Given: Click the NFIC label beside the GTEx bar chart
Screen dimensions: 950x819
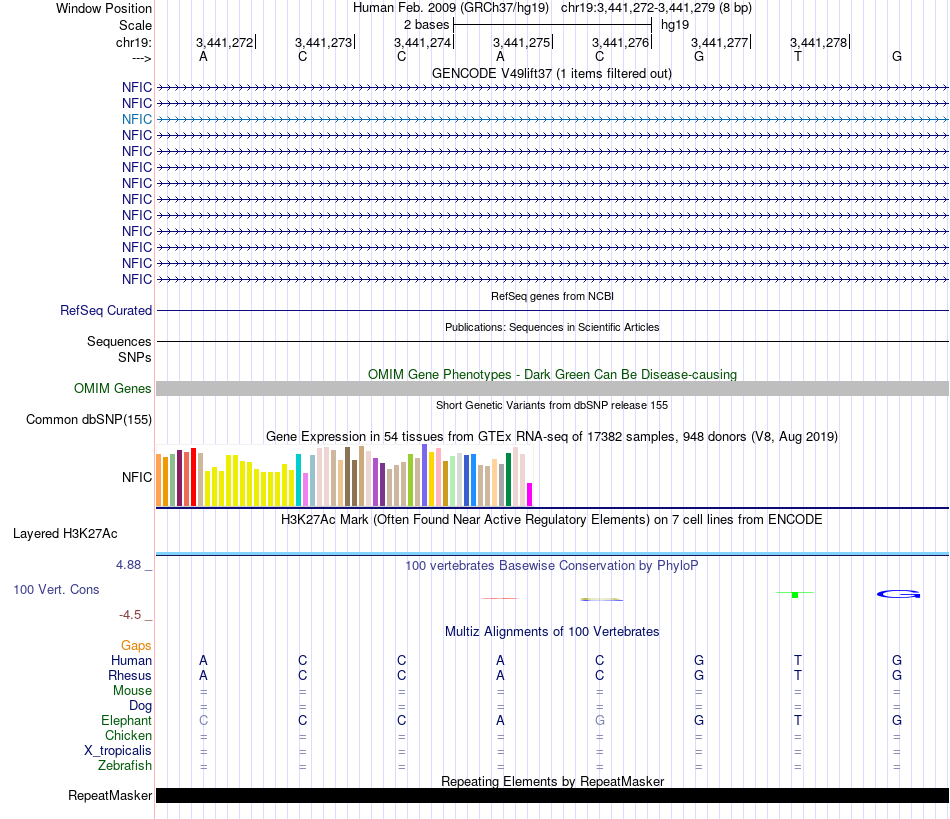Looking at the screenshot, I should click(137, 477).
